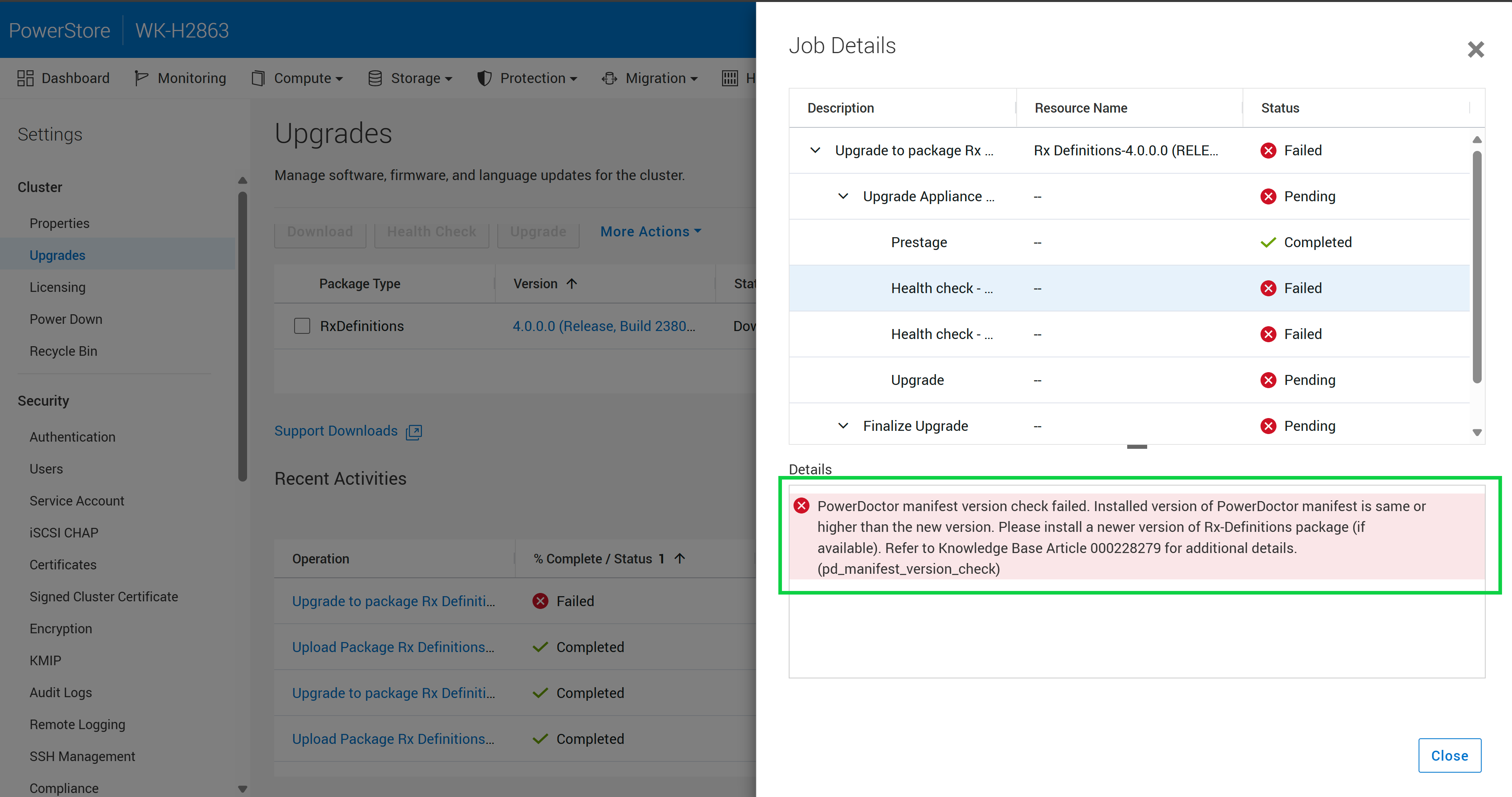Select Authentication under Security
The height and width of the screenshot is (797, 1512).
point(72,436)
